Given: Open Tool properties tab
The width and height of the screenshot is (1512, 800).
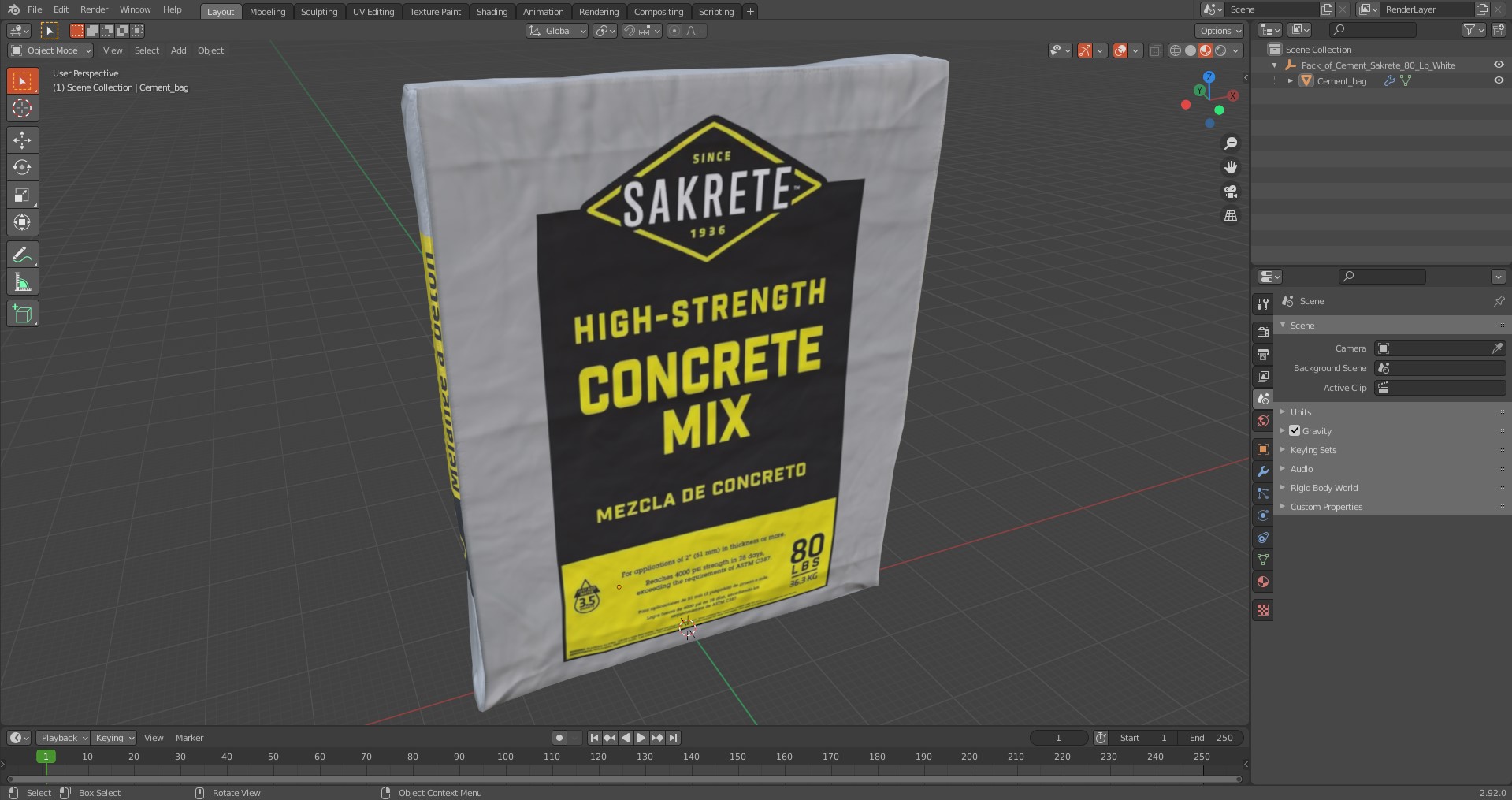Looking at the screenshot, I should click(x=1263, y=304).
